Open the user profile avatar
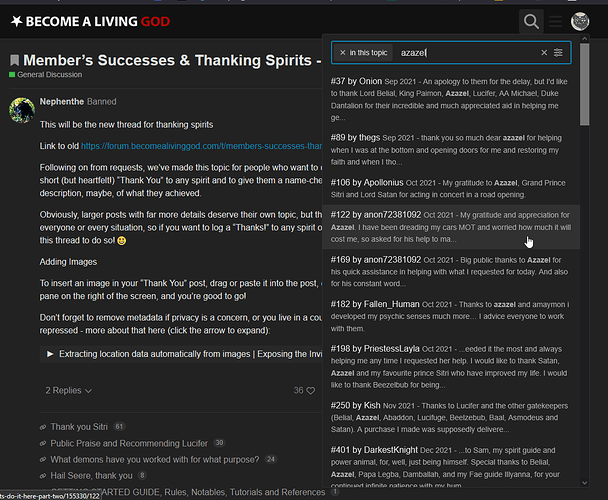Image resolution: width=608 pixels, height=500 pixels. (580, 21)
